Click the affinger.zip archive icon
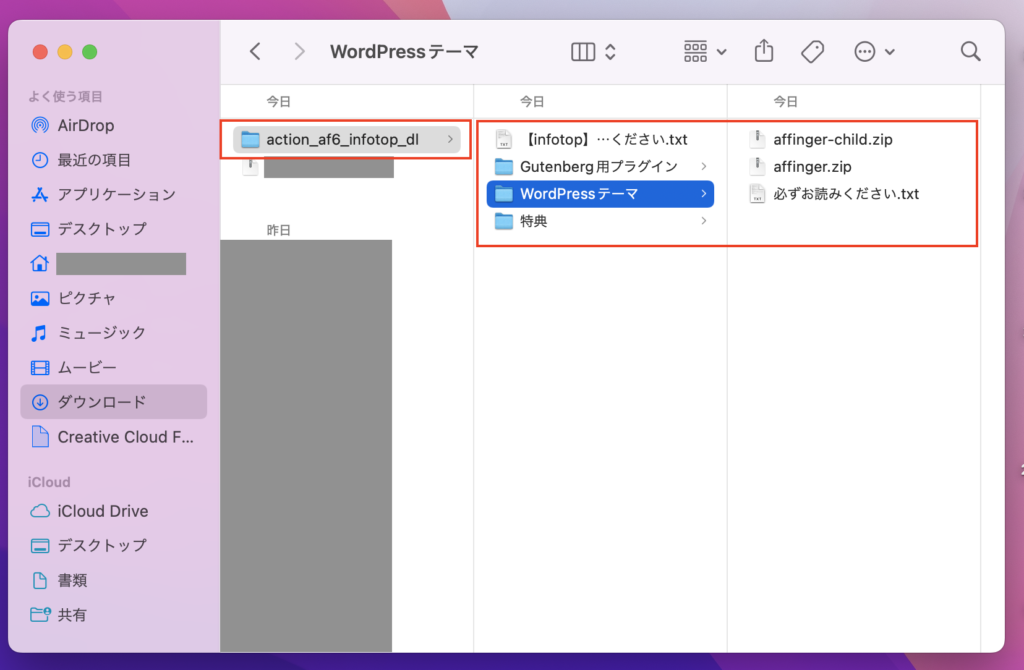 pos(757,167)
